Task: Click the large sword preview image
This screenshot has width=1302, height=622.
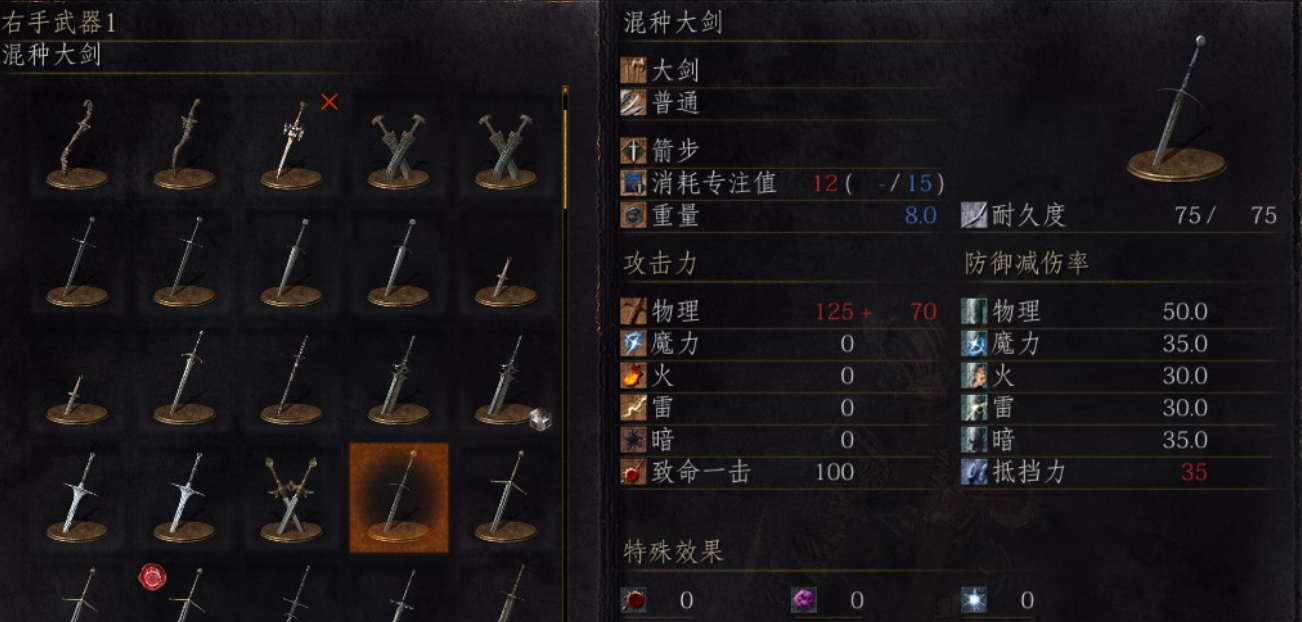Action: pyautogui.click(x=1176, y=110)
